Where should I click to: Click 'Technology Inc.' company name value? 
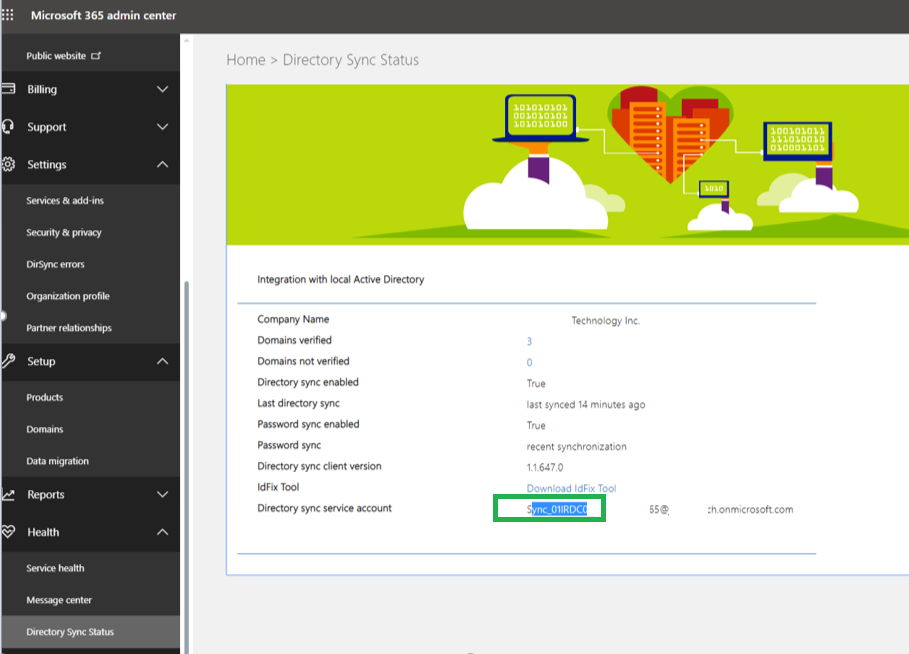point(605,321)
